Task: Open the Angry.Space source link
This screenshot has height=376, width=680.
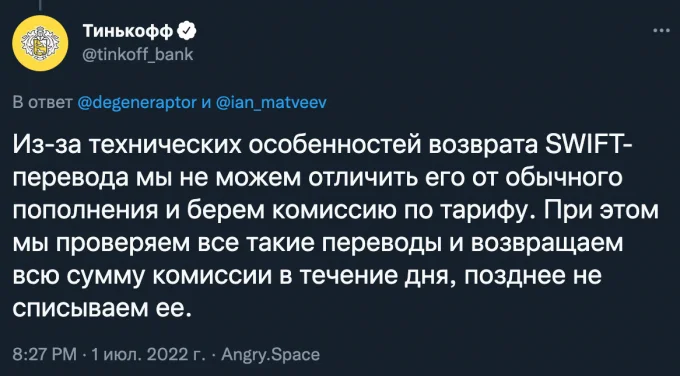Action: coord(271,355)
